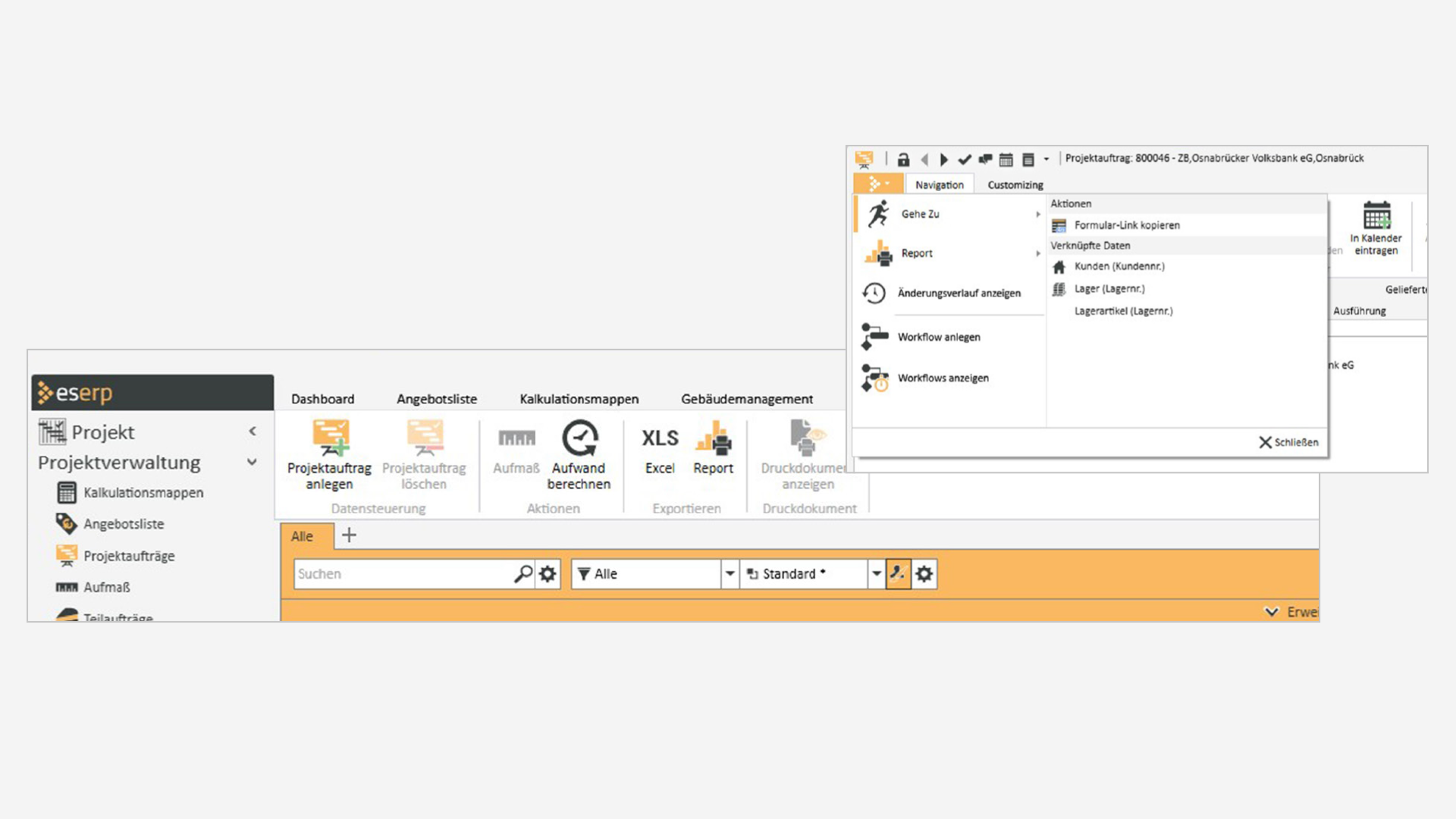This screenshot has height=819, width=1456.
Task: Open layout settings gear after Standard
Action: pos(924,574)
